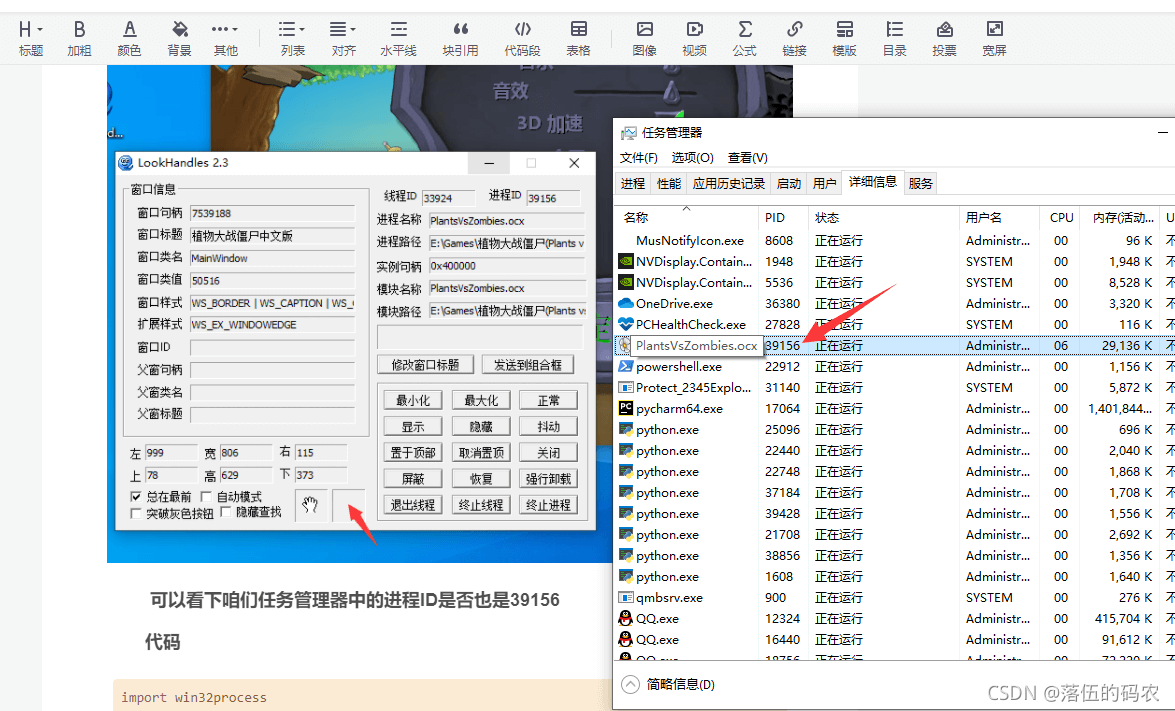This screenshot has height=711, width=1175.
Task: Add a hyperlink using 链接 icon
Action: (x=794, y=38)
